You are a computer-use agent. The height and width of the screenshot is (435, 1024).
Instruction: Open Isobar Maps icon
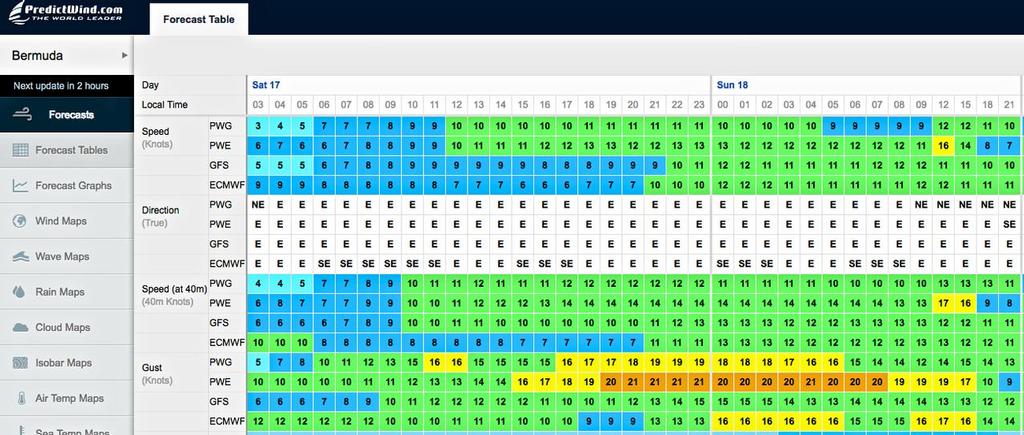point(20,363)
